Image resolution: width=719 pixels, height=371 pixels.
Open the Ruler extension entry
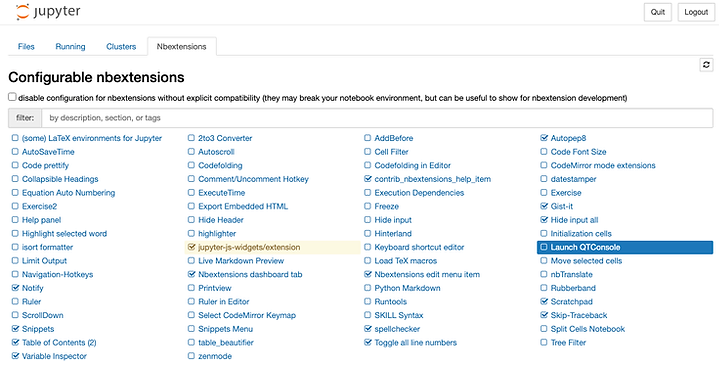[31, 301]
